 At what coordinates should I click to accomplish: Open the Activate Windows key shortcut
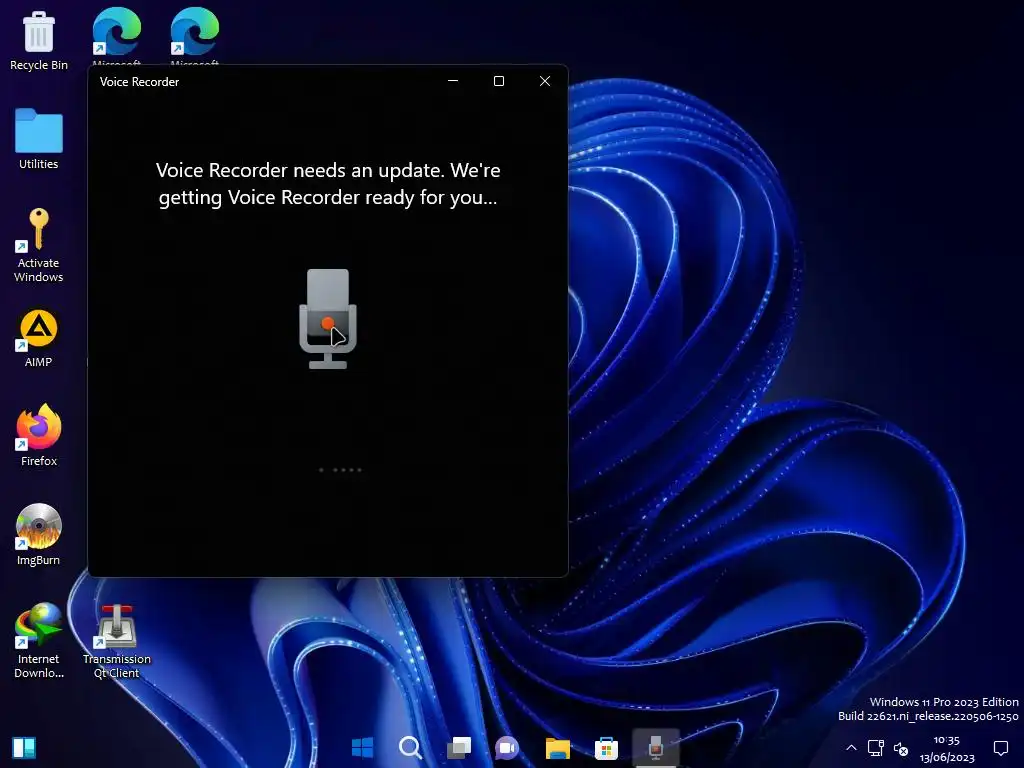39,245
